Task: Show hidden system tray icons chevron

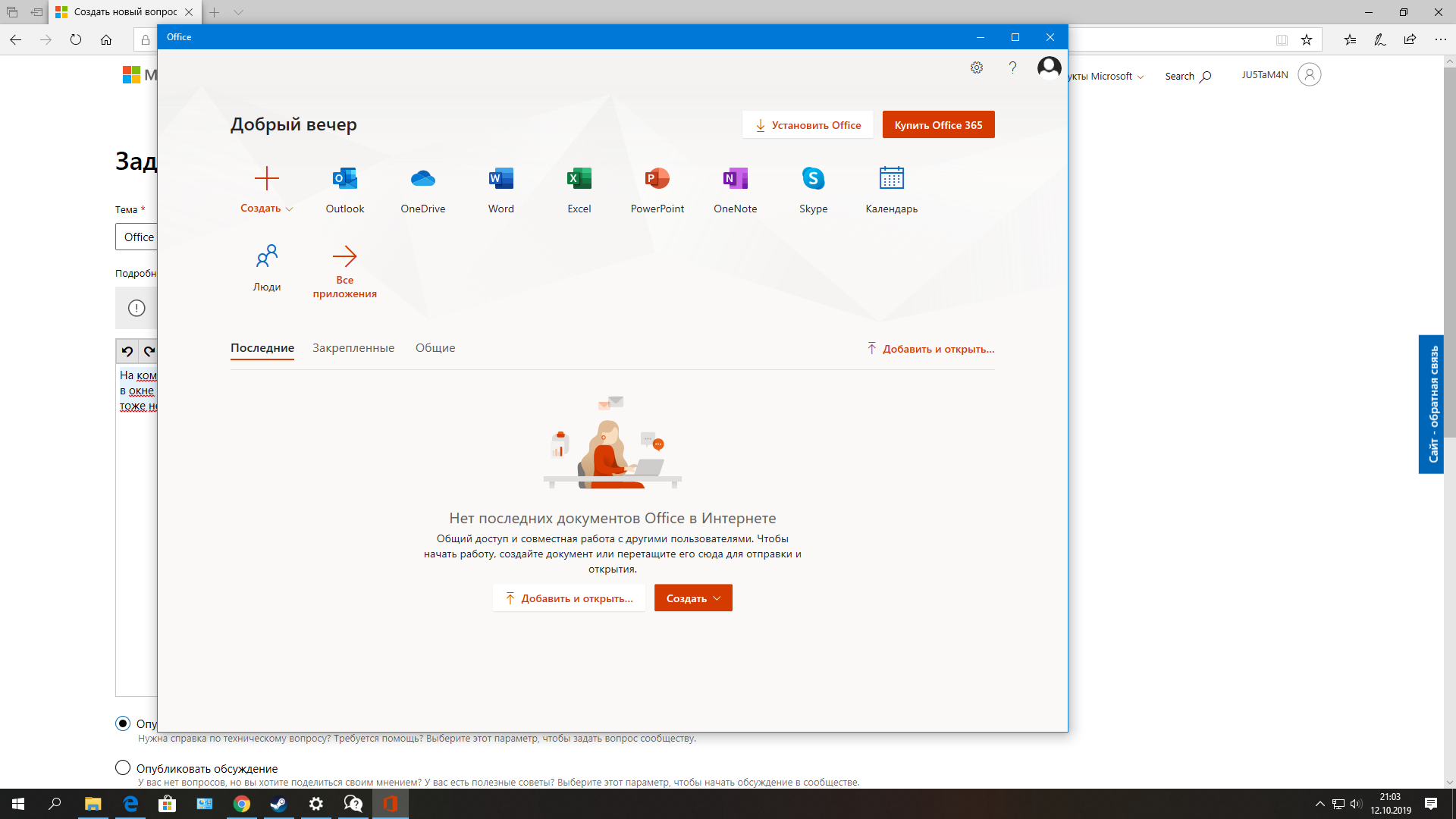Action: pos(1319,804)
